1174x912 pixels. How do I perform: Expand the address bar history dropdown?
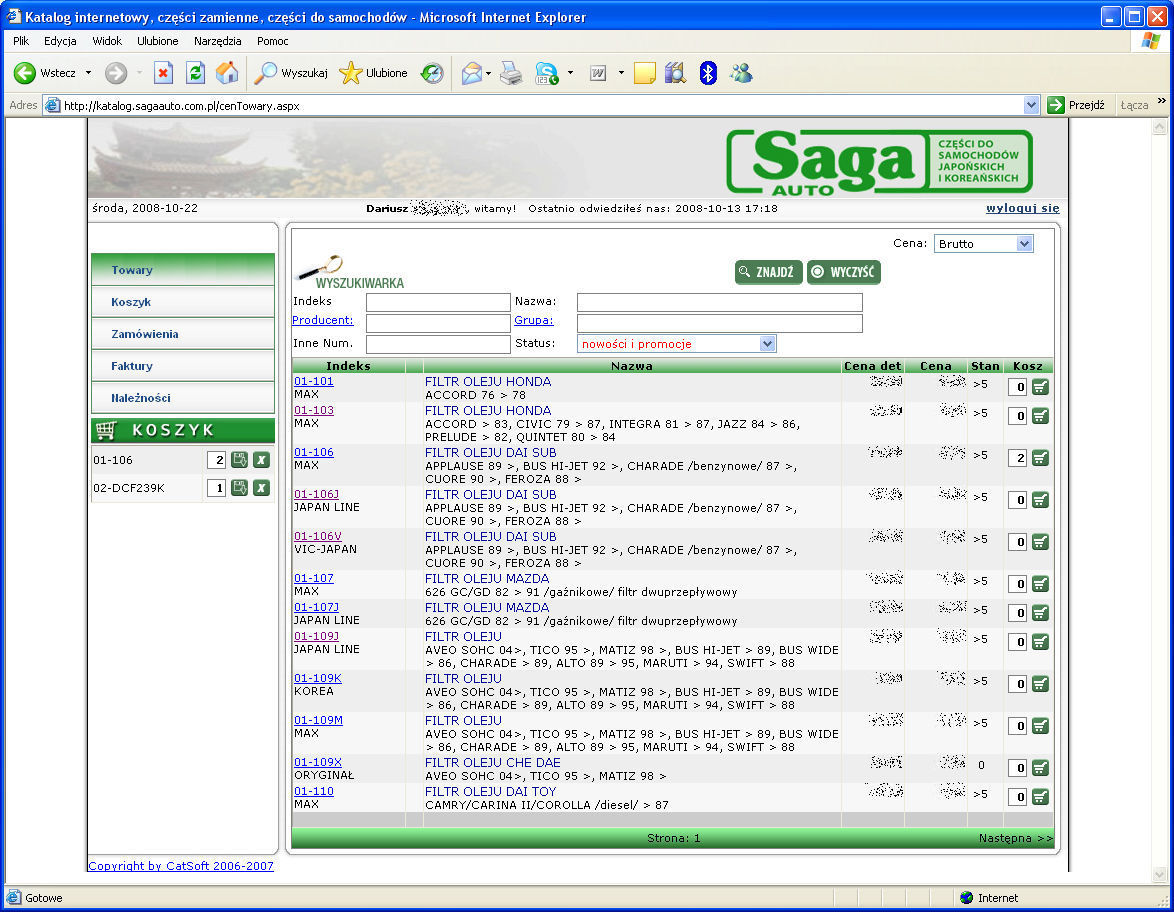click(1031, 106)
